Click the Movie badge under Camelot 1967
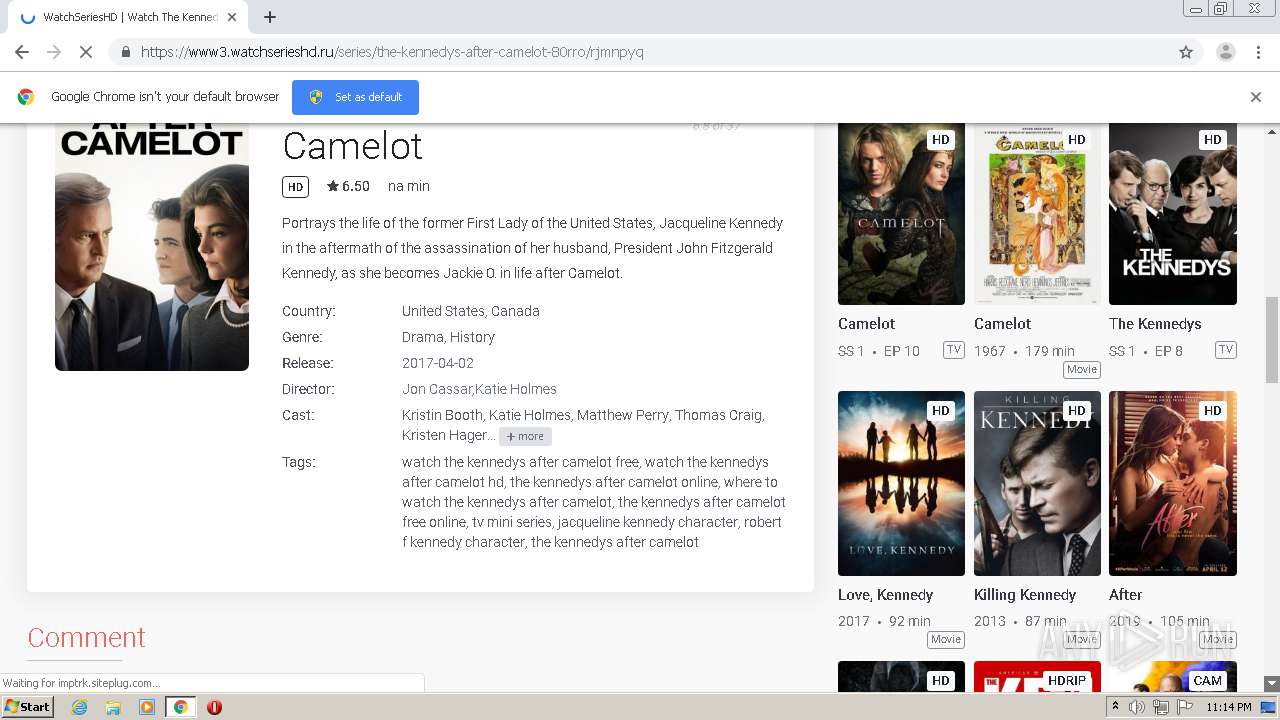This screenshot has width=1280, height=720. [x=1082, y=369]
